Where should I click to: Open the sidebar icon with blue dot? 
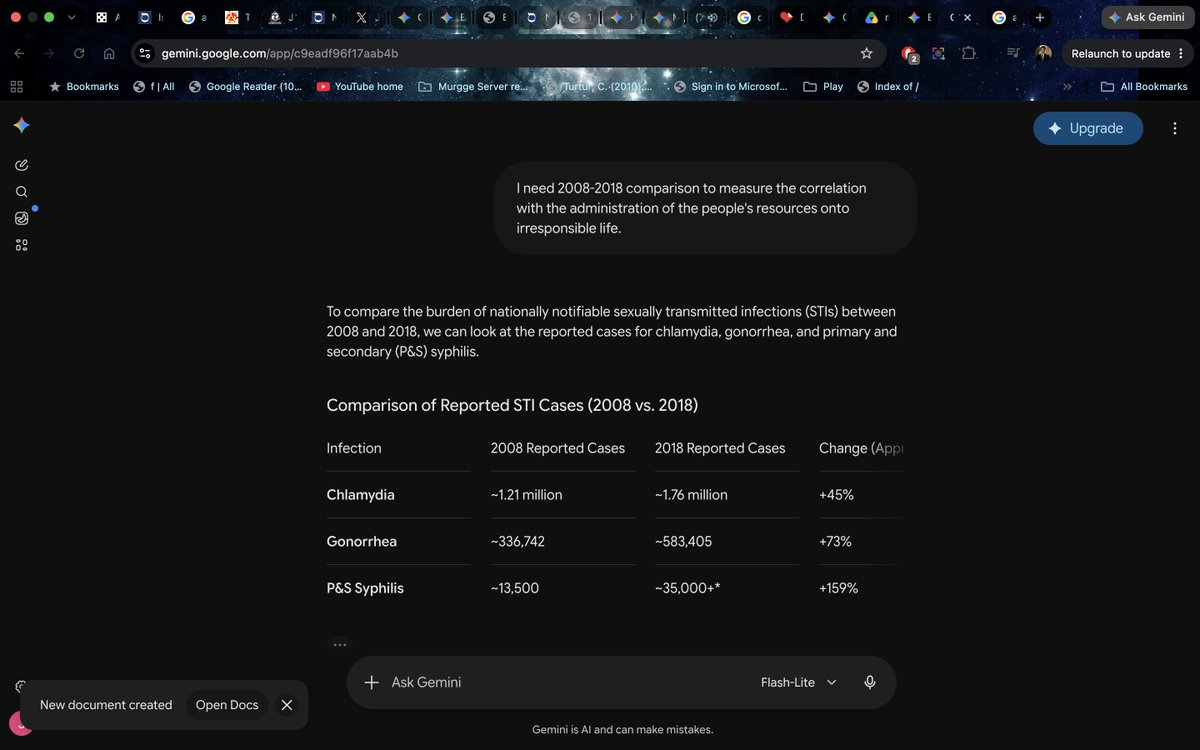[x=22, y=218]
